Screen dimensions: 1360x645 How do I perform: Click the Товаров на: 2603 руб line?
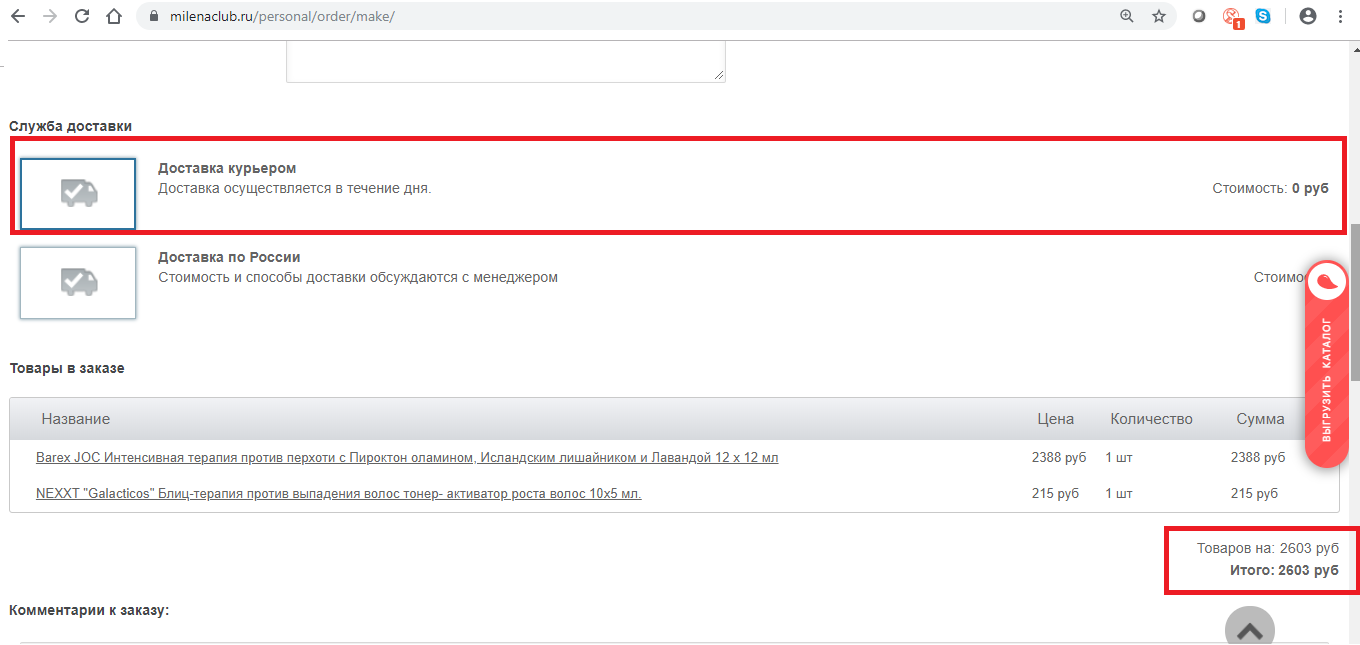[x=1268, y=548]
